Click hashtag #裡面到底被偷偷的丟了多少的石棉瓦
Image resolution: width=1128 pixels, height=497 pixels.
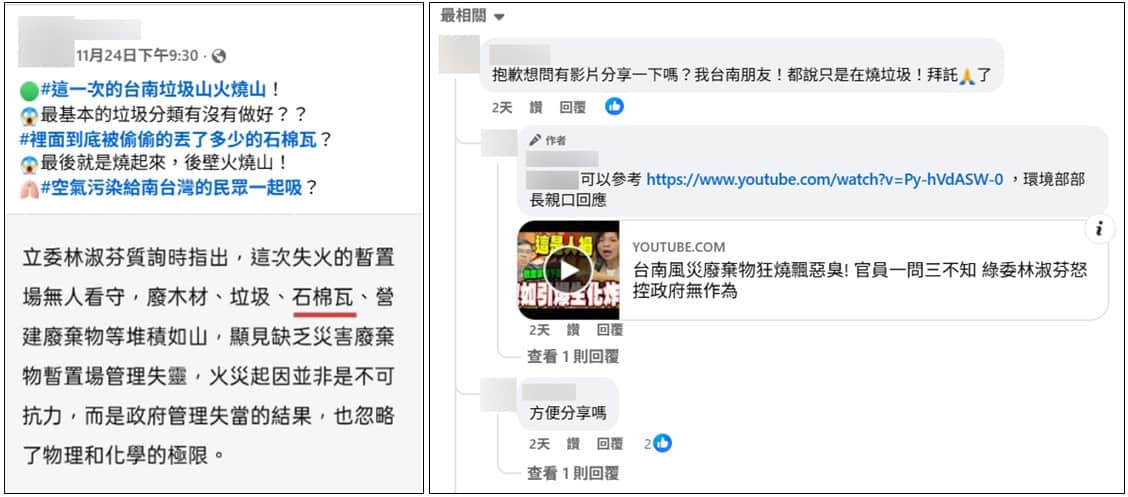click(168, 139)
